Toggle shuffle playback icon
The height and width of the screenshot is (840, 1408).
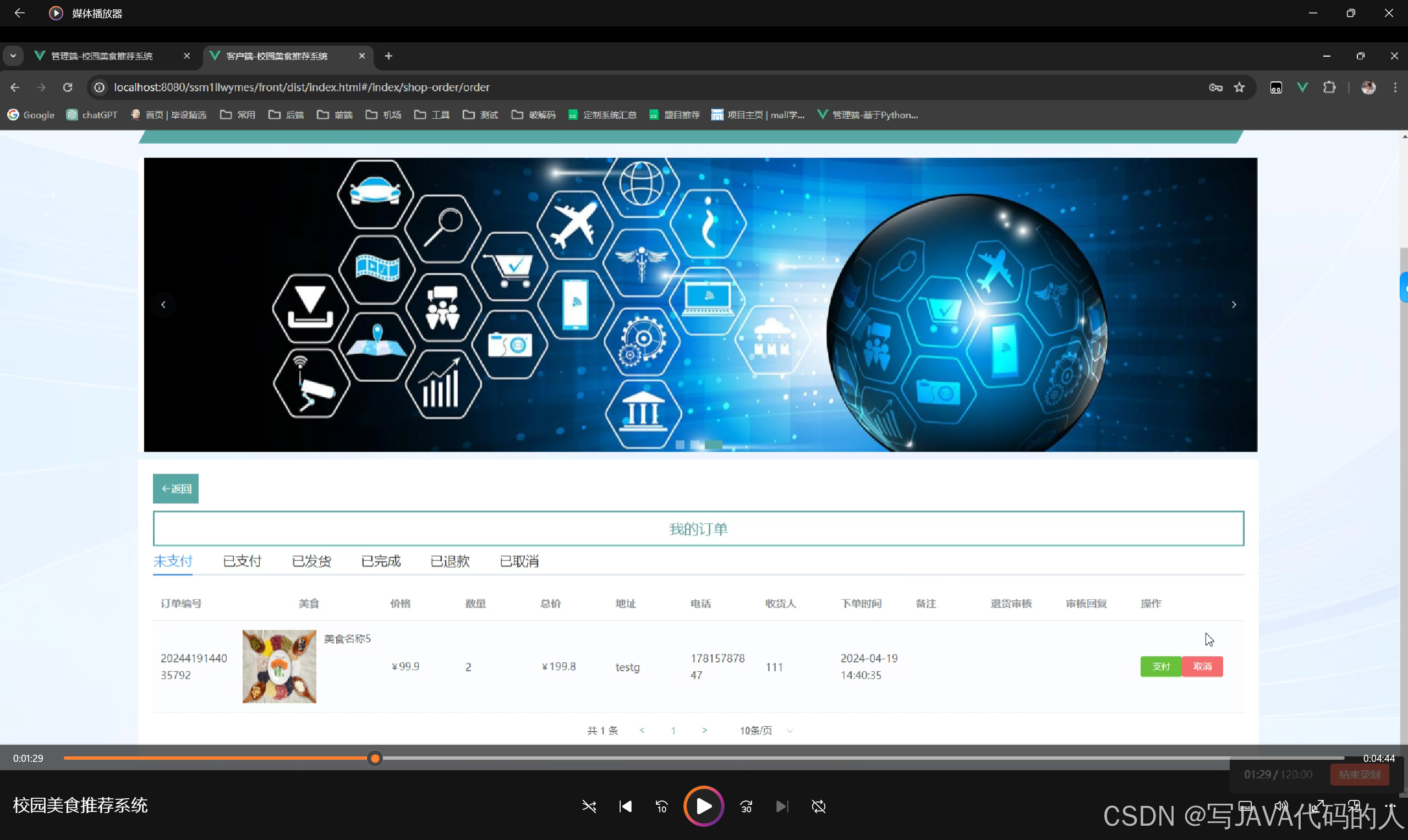click(x=589, y=806)
